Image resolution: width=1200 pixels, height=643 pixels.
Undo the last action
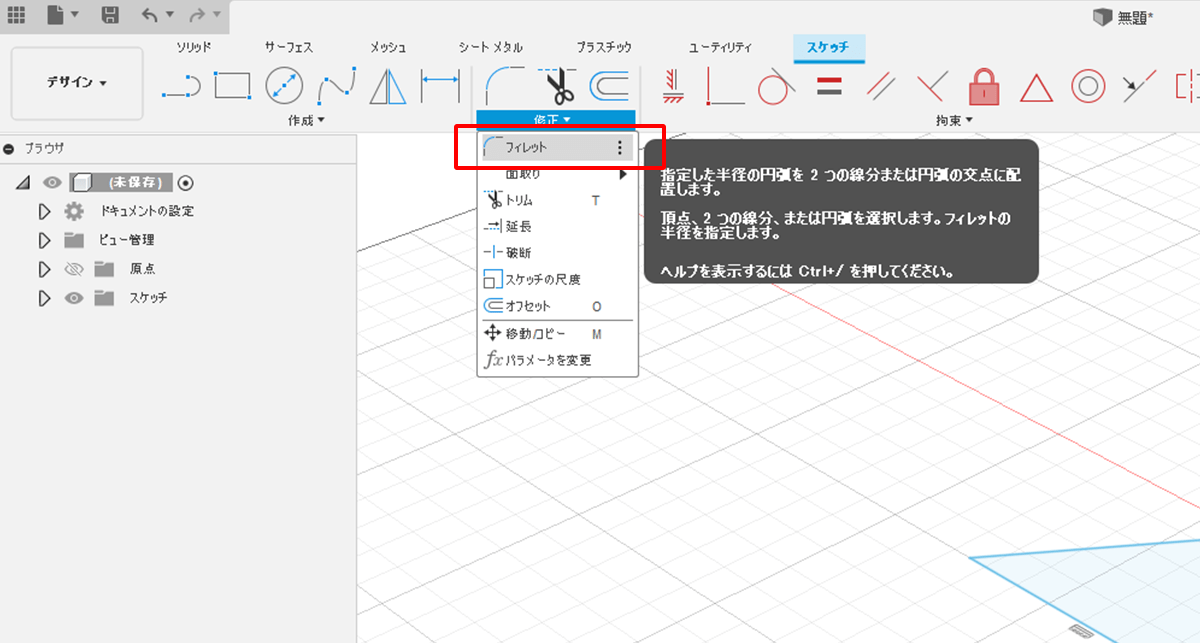coord(149,15)
